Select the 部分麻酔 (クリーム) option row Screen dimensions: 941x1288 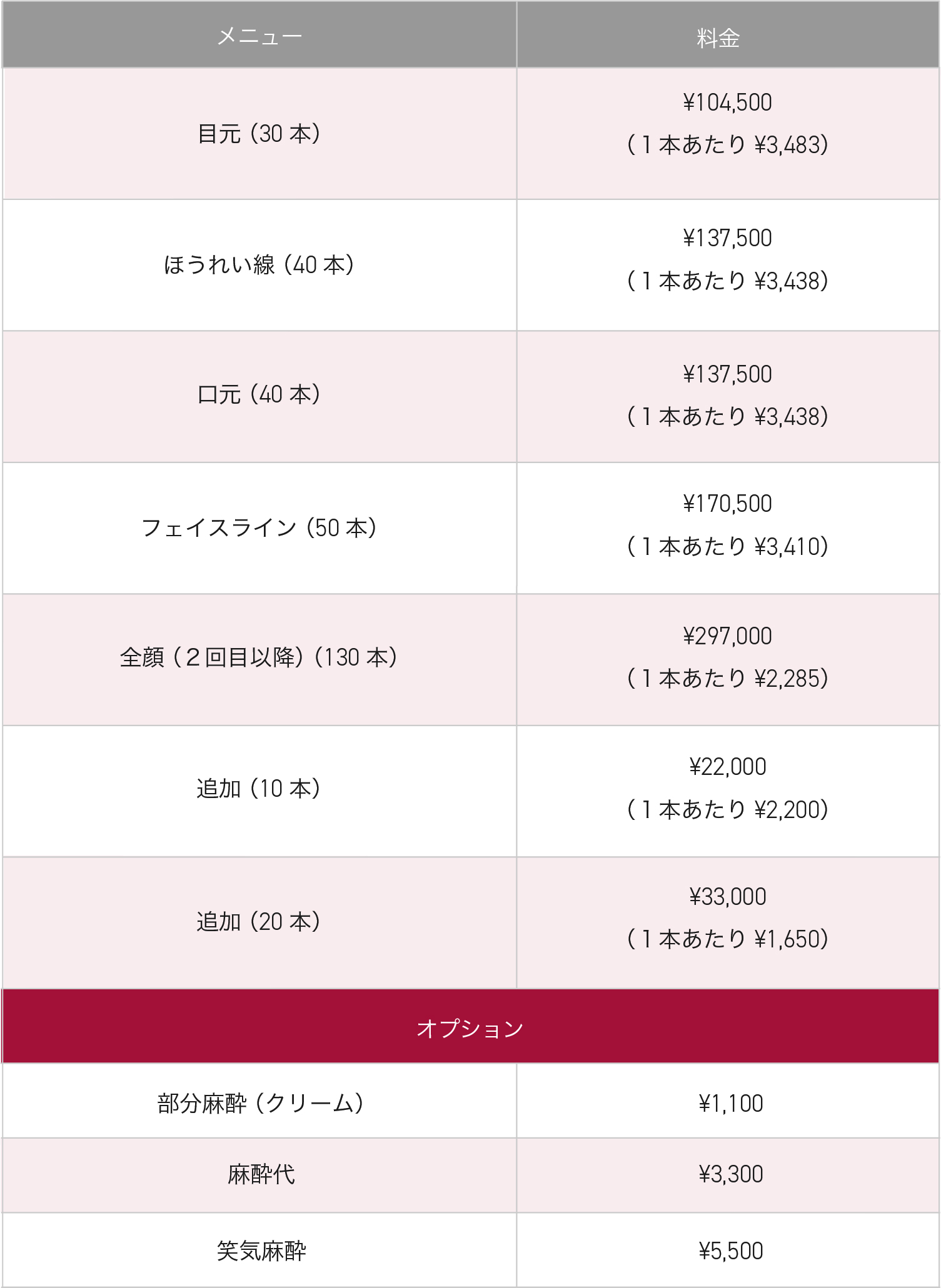260,1104
